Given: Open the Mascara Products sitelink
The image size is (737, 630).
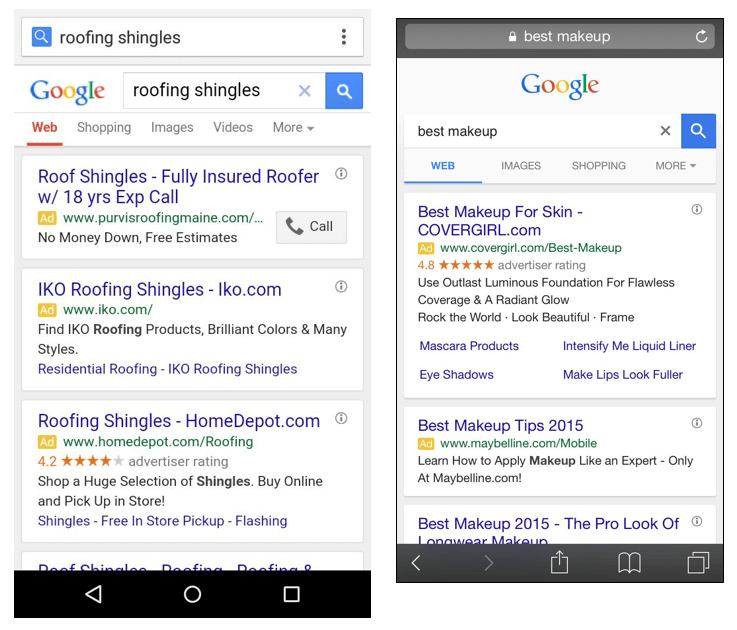Looking at the screenshot, I should (469, 346).
